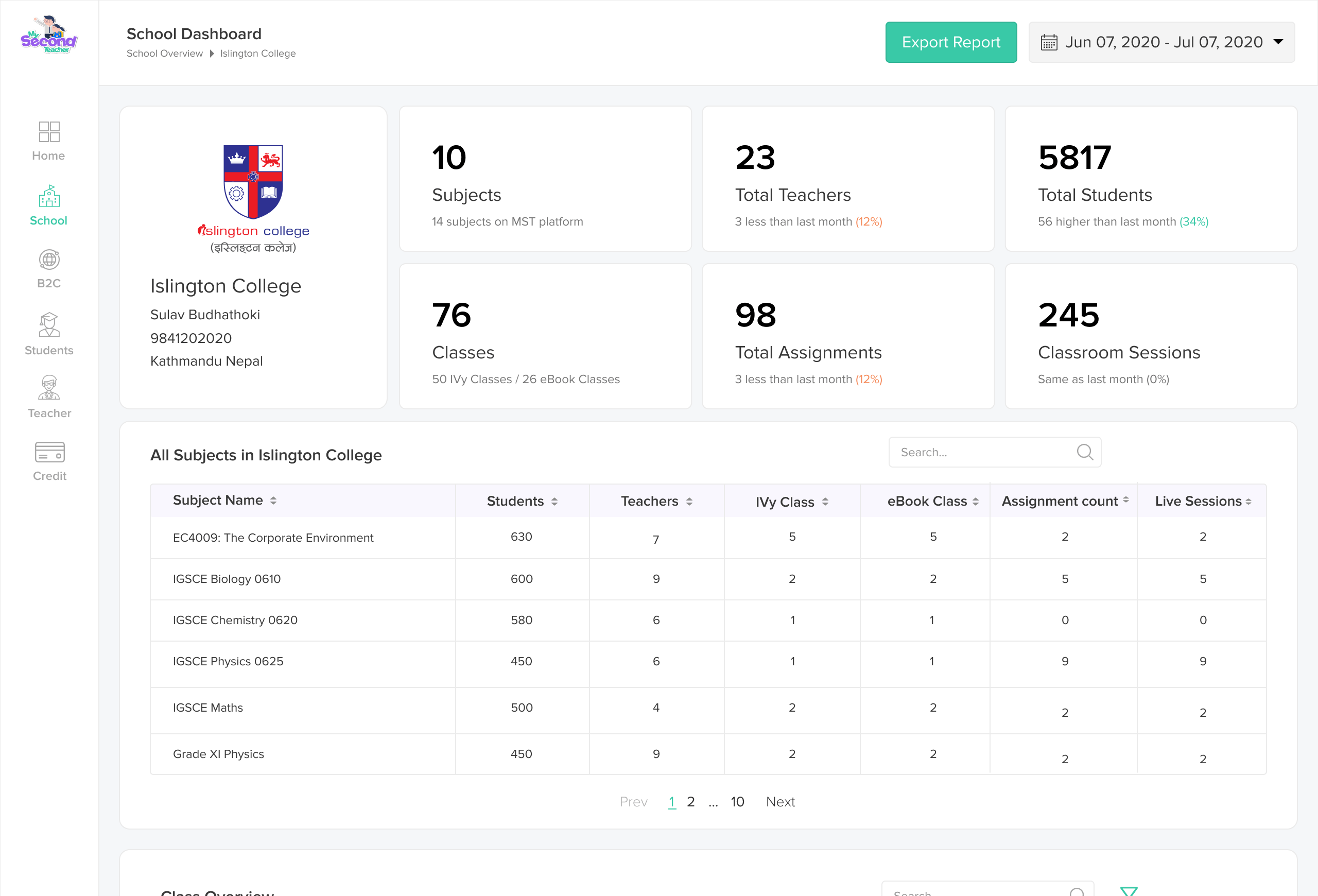Screen dimensions: 1318x896
Task: Open the 245 Classroom Sessions card
Action: 1151,336
